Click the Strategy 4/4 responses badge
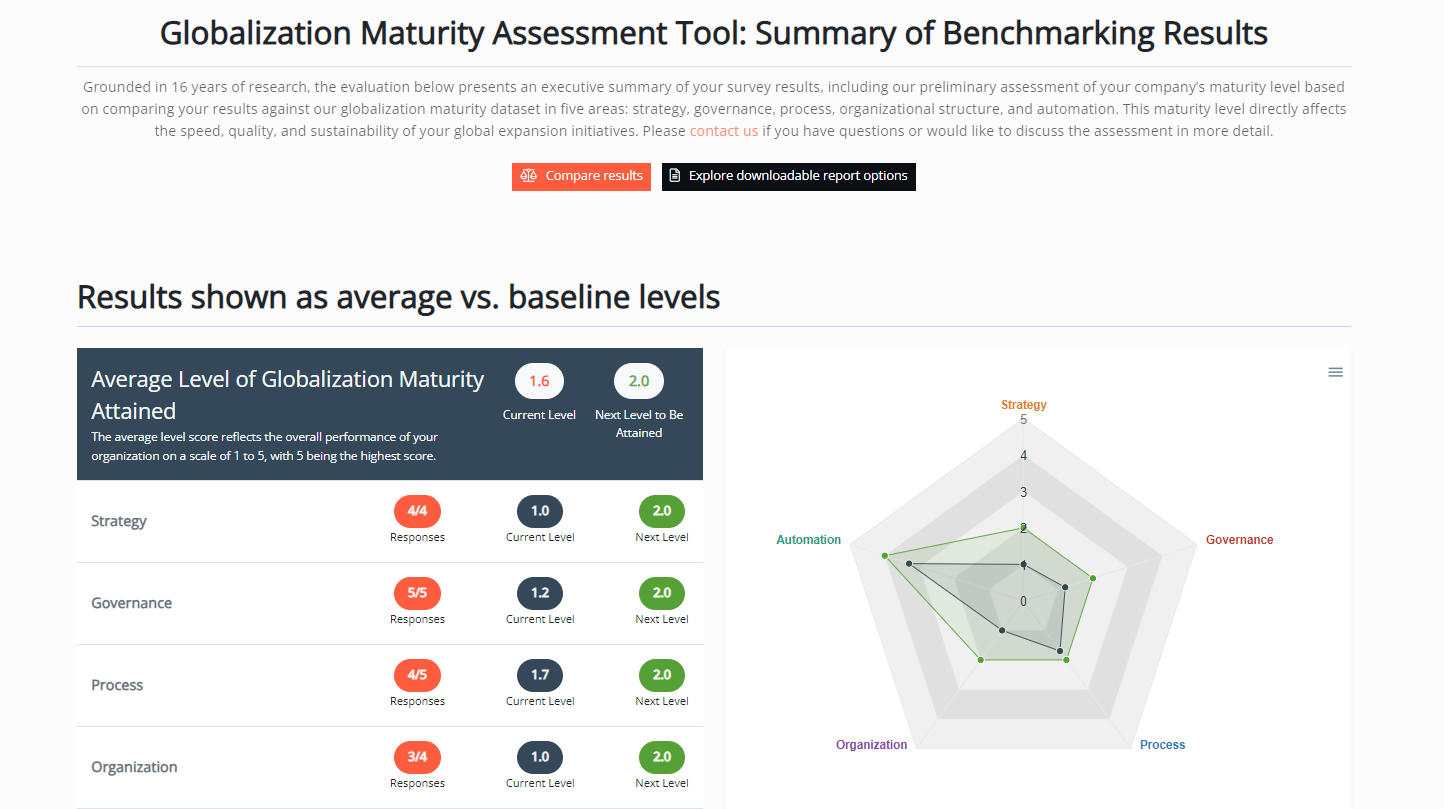The width and height of the screenshot is (1444, 809). coord(417,511)
